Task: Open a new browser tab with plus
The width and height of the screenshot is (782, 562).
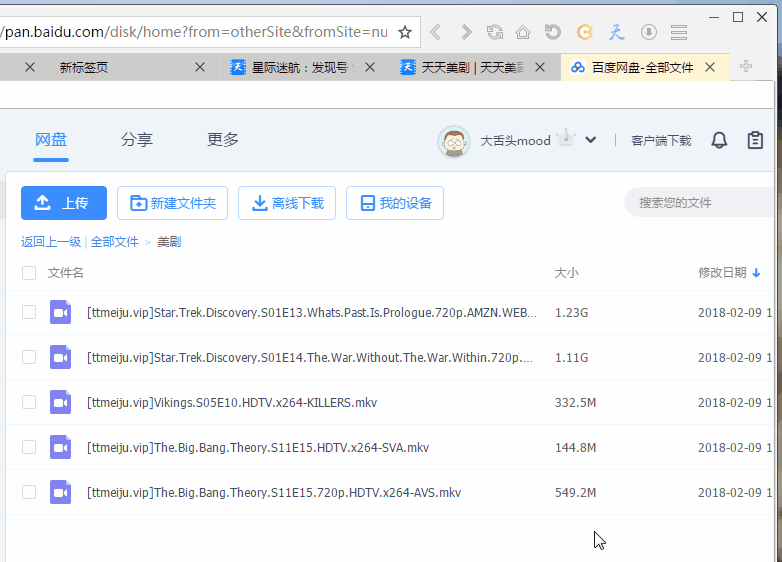Action: click(745, 67)
